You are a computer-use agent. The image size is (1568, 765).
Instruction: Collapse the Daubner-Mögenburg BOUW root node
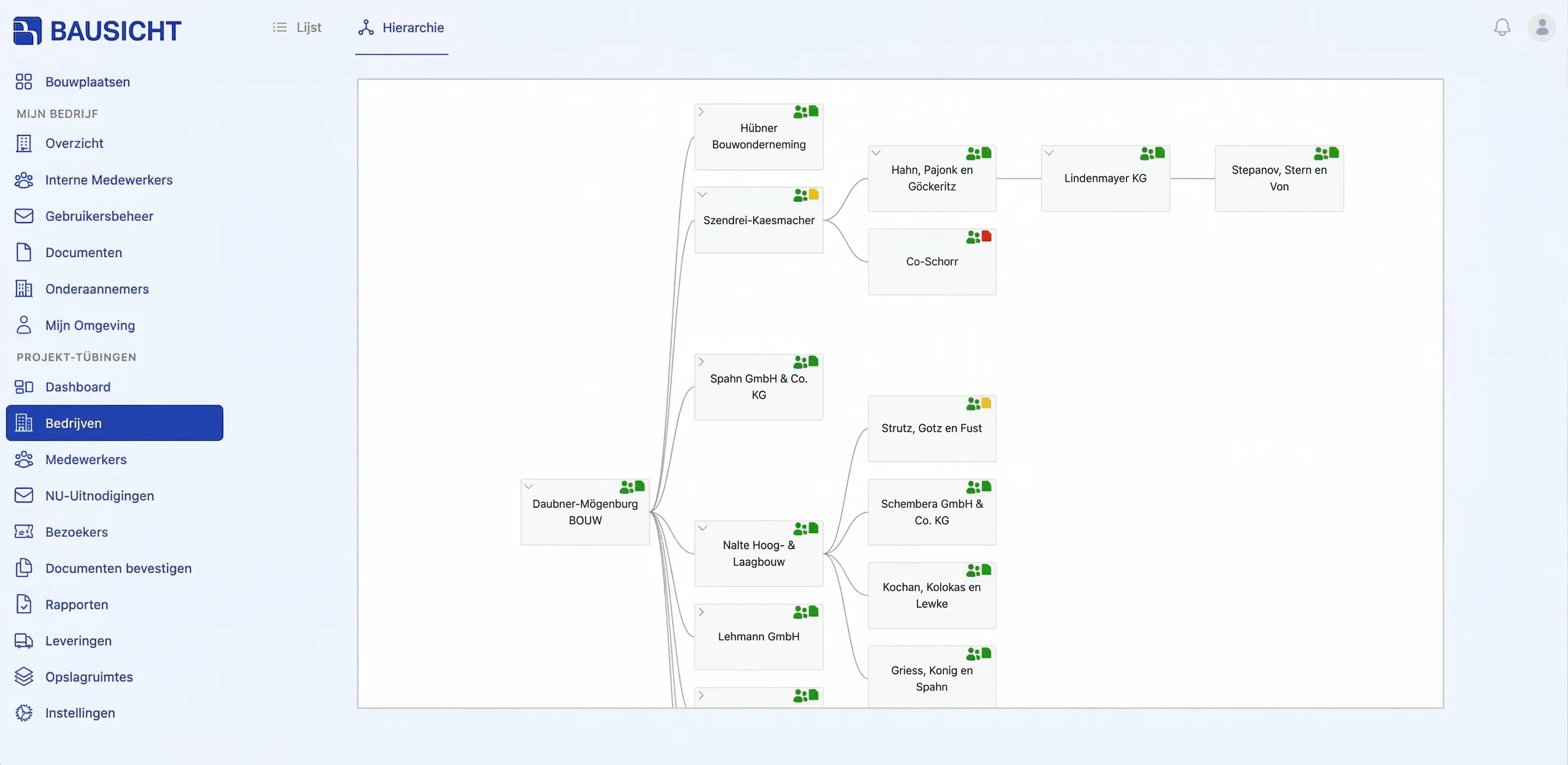click(x=529, y=486)
